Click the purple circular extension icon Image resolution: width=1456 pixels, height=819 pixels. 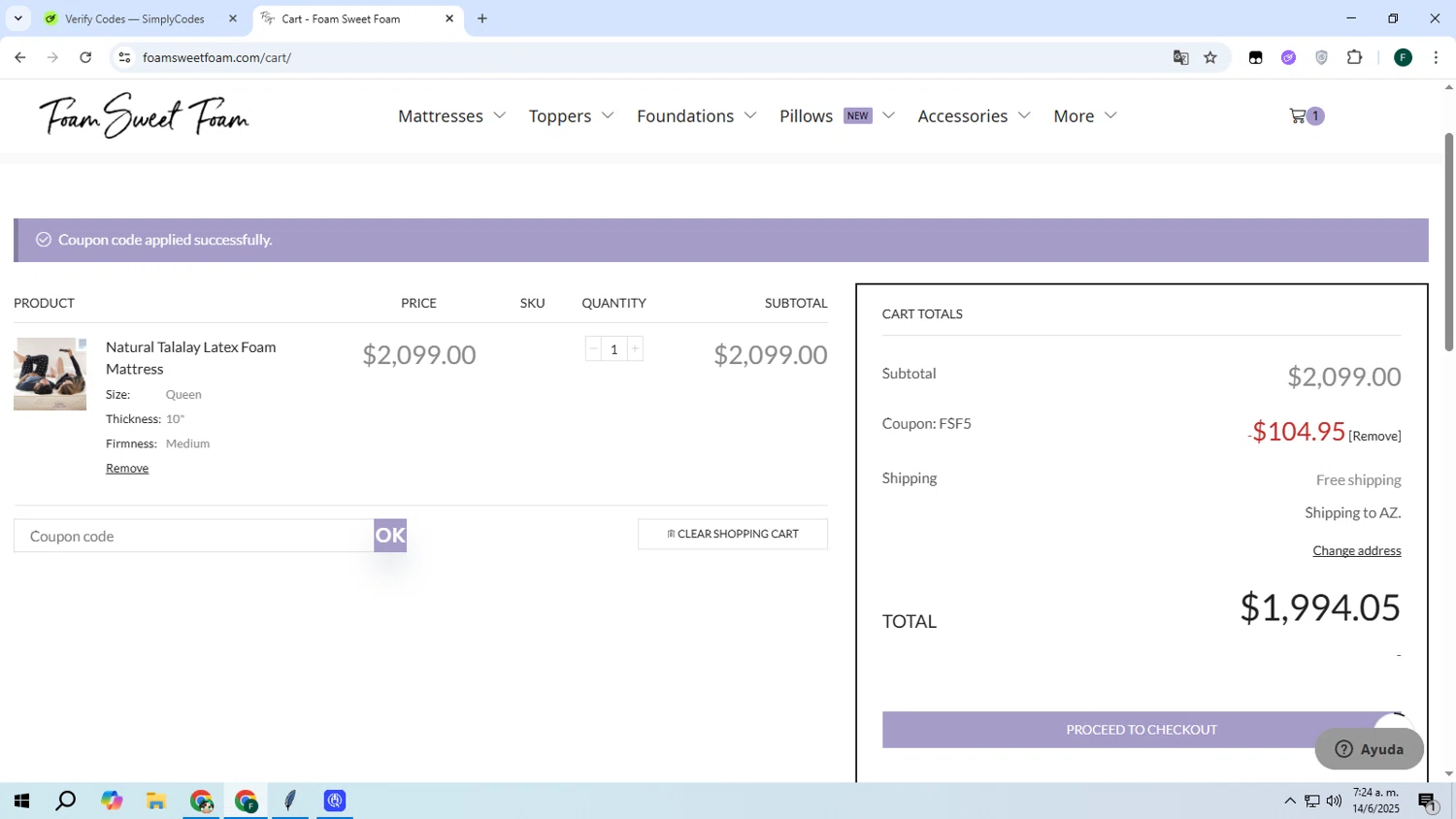[1288, 57]
